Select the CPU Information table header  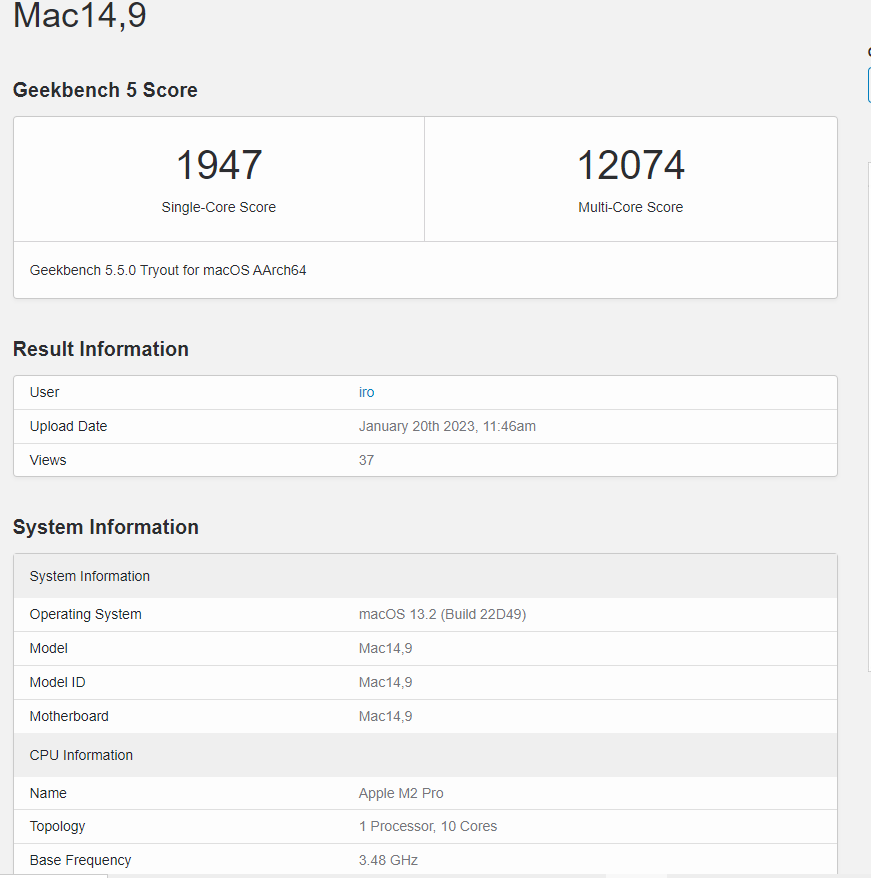click(425, 755)
